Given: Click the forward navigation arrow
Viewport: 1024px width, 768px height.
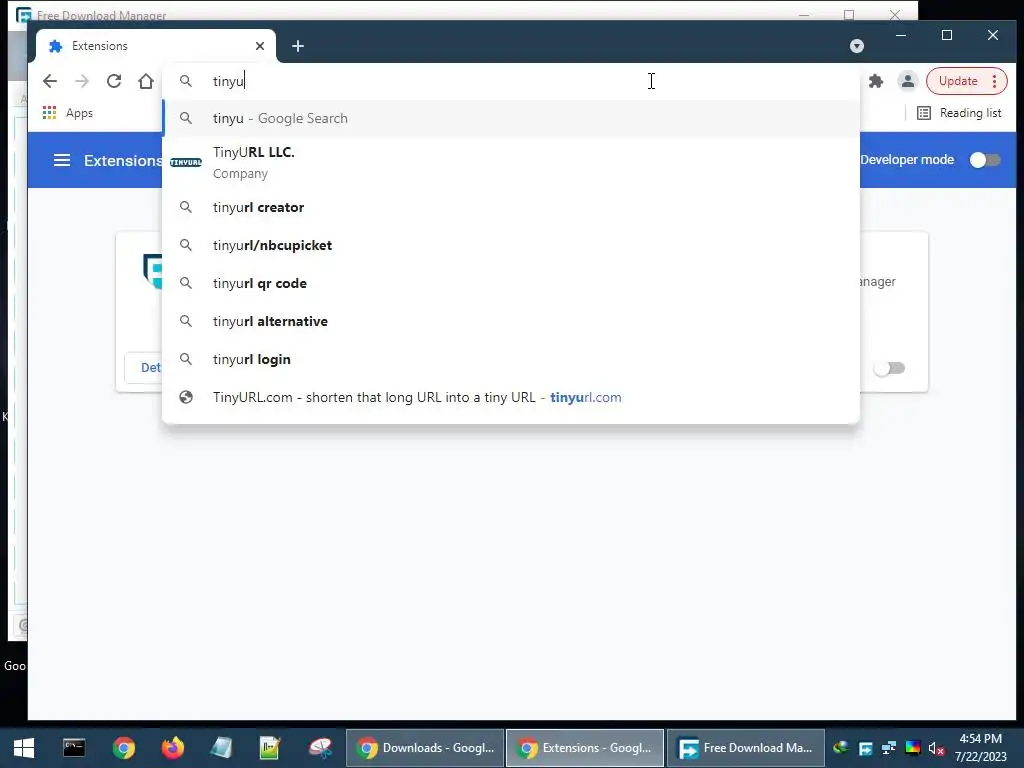Looking at the screenshot, I should pos(82,81).
